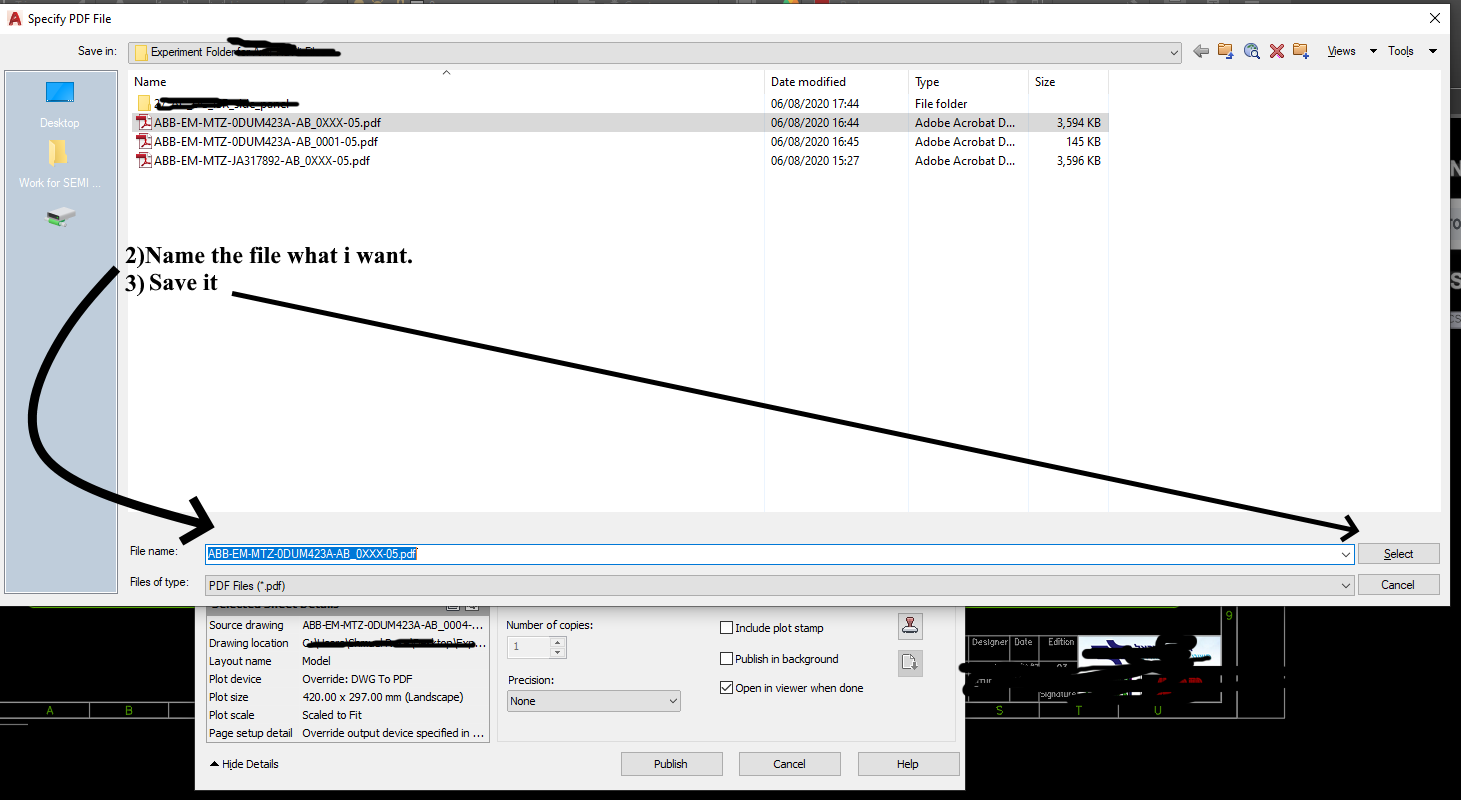Go back to the previous folder
This screenshot has width=1461, height=800.
[1201, 51]
